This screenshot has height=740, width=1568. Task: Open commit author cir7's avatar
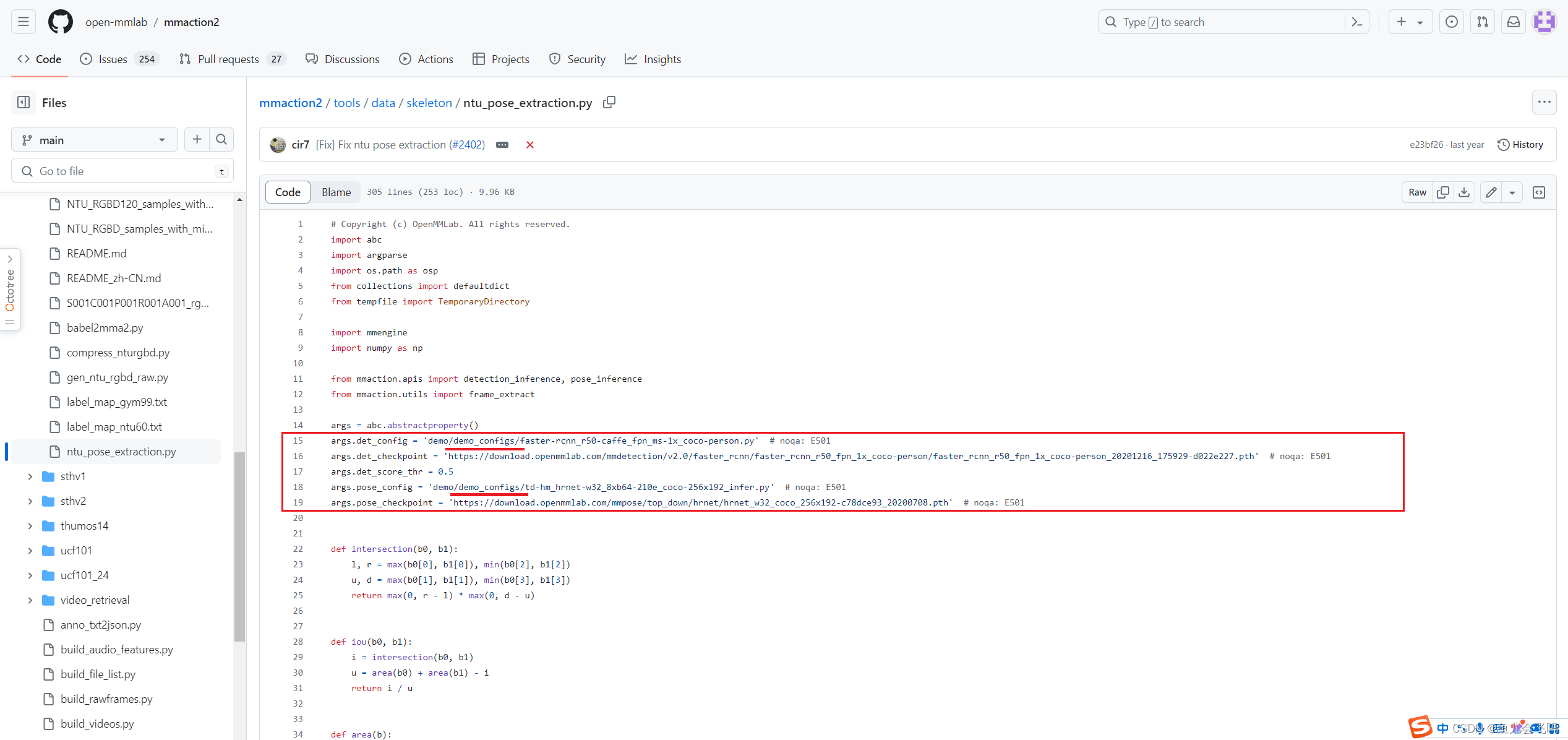(x=278, y=144)
